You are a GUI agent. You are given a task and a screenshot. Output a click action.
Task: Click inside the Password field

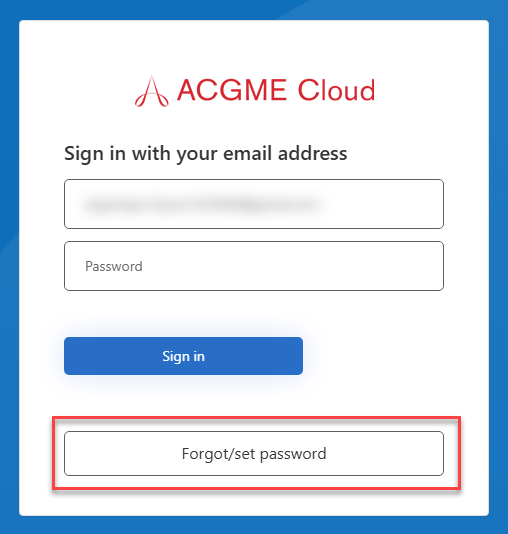pyautogui.click(x=254, y=266)
